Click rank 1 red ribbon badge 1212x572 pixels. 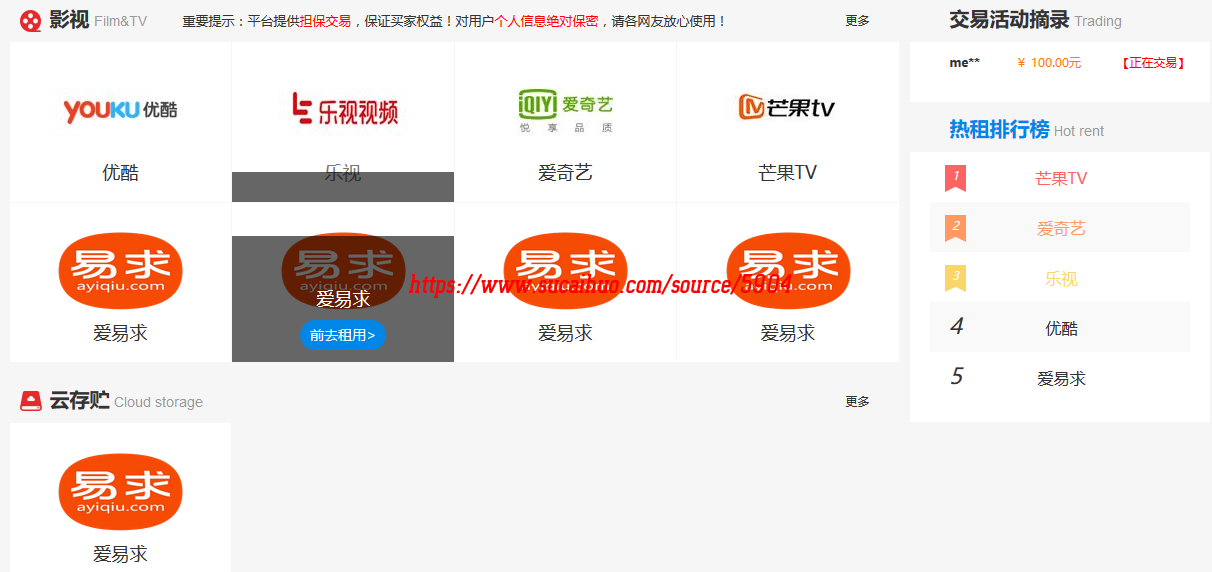955,178
